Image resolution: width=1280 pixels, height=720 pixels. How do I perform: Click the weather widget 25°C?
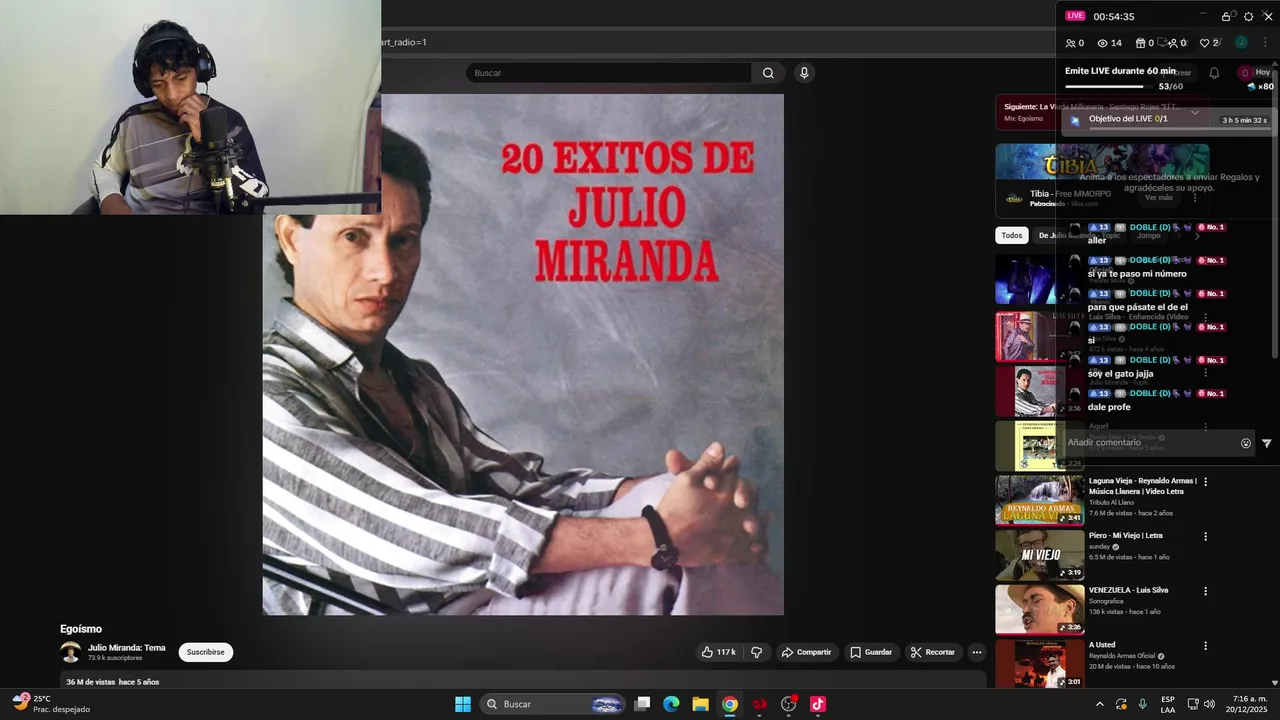point(50,704)
